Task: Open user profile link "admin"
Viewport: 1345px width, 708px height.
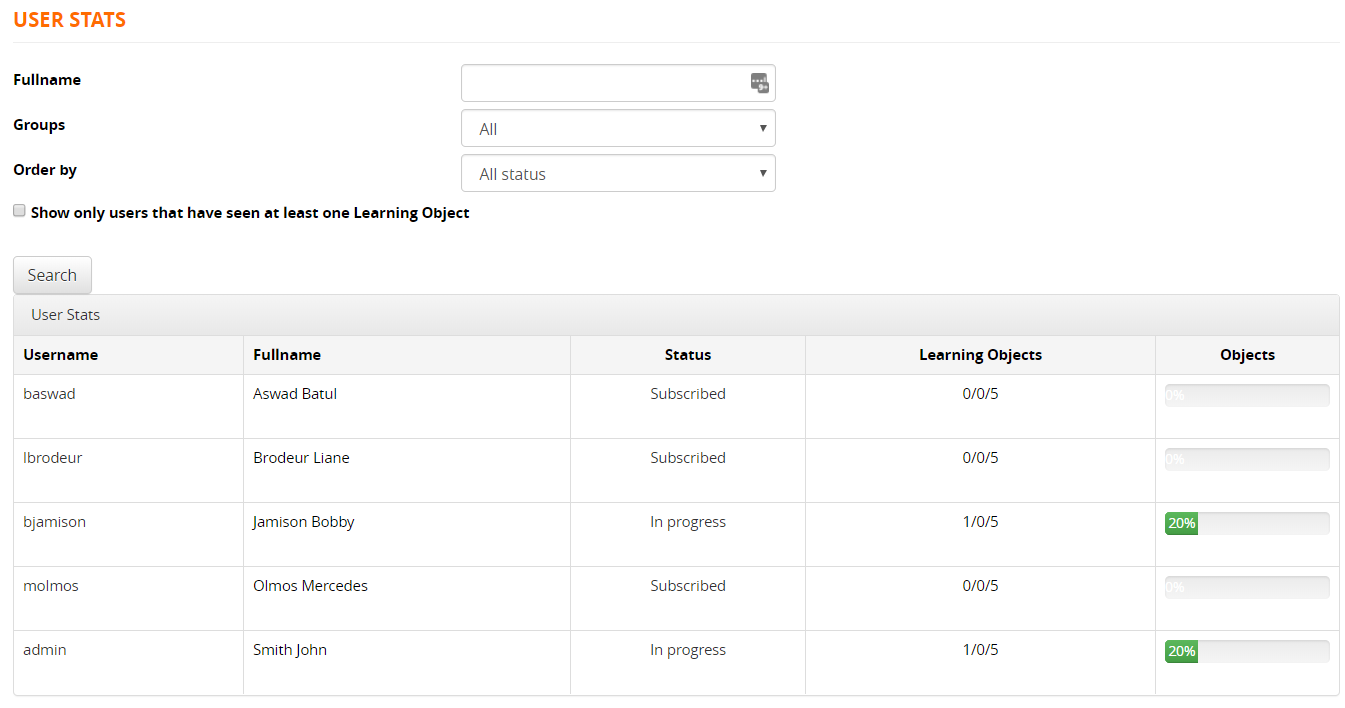Action: click(x=44, y=649)
